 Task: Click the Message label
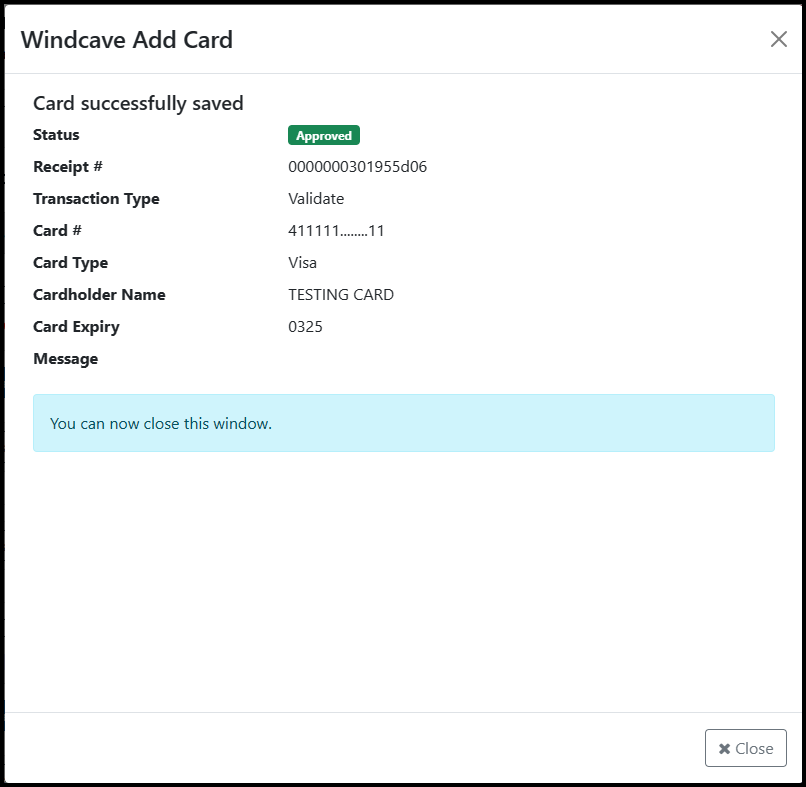coord(65,359)
